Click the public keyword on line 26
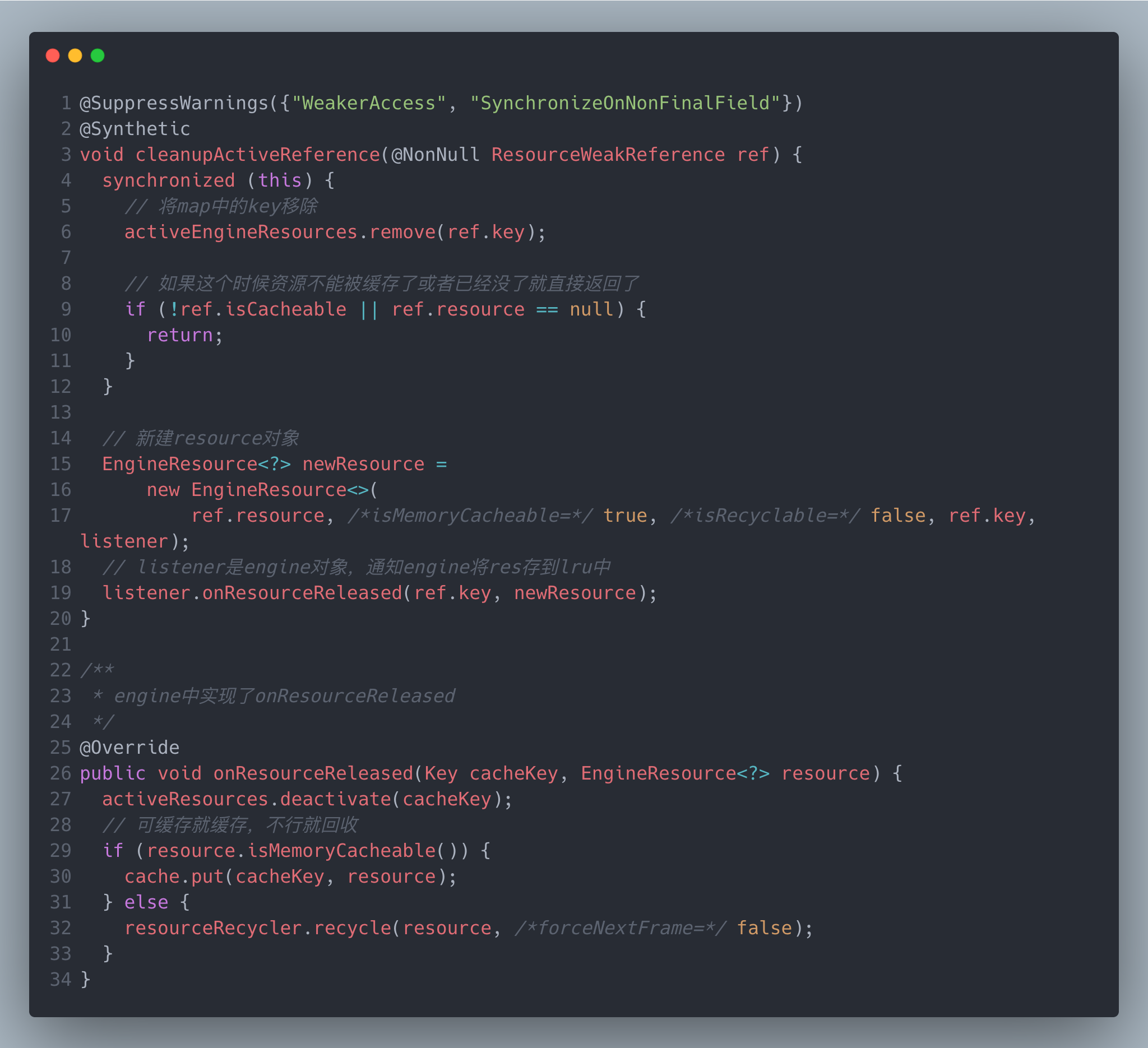Image resolution: width=1148 pixels, height=1048 pixels. pos(113,773)
